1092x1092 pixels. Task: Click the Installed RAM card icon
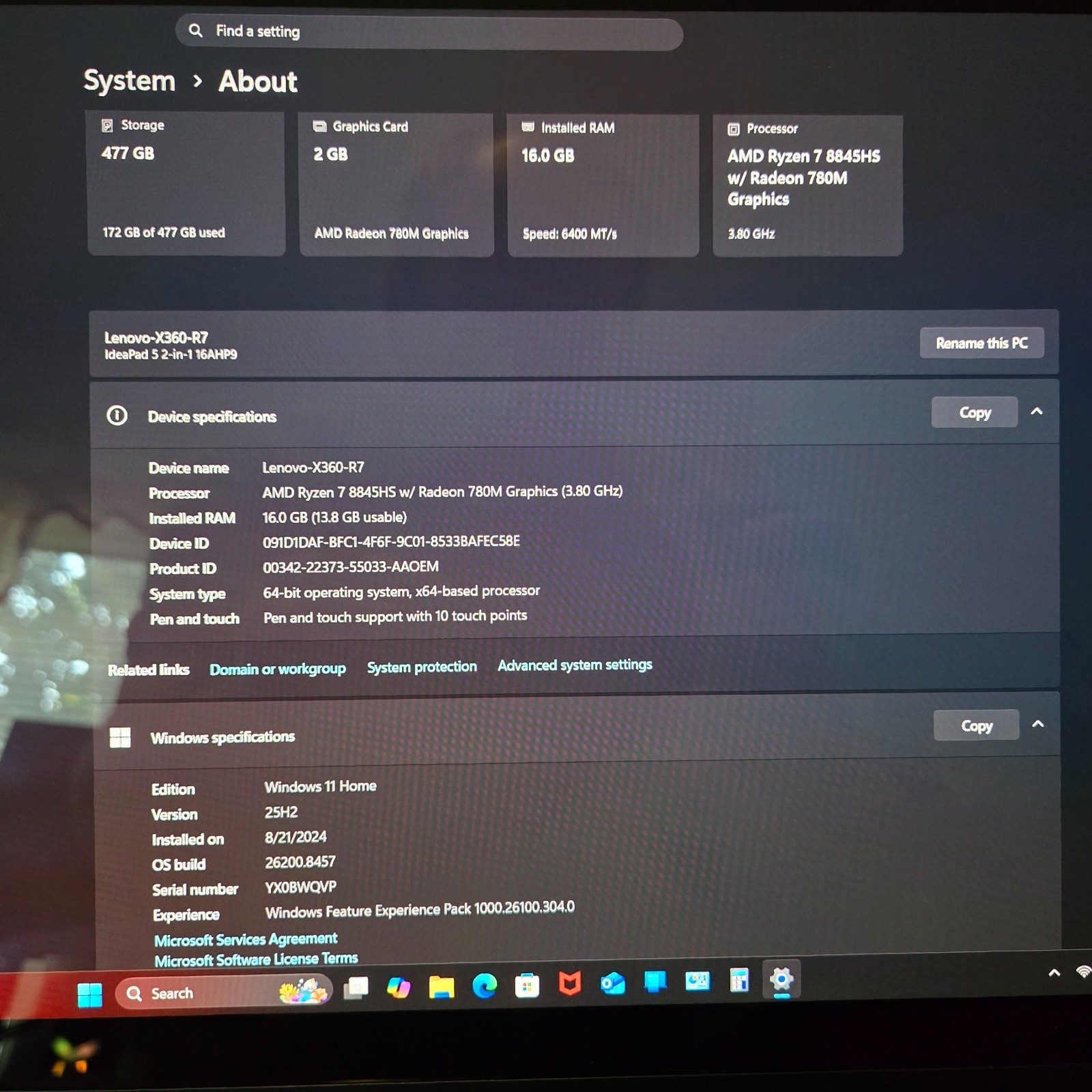528,127
